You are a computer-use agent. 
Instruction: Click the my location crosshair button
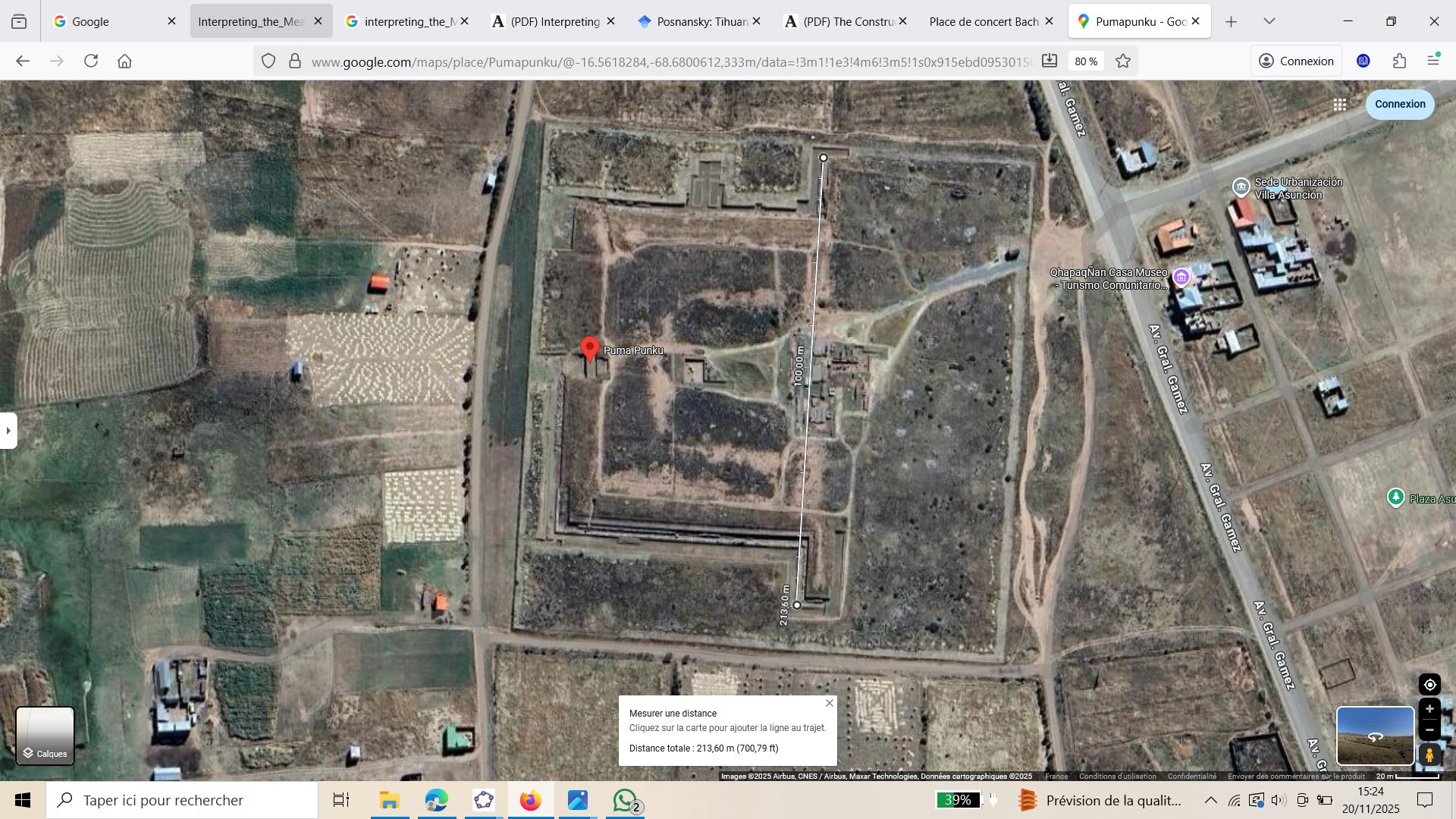[x=1429, y=685]
